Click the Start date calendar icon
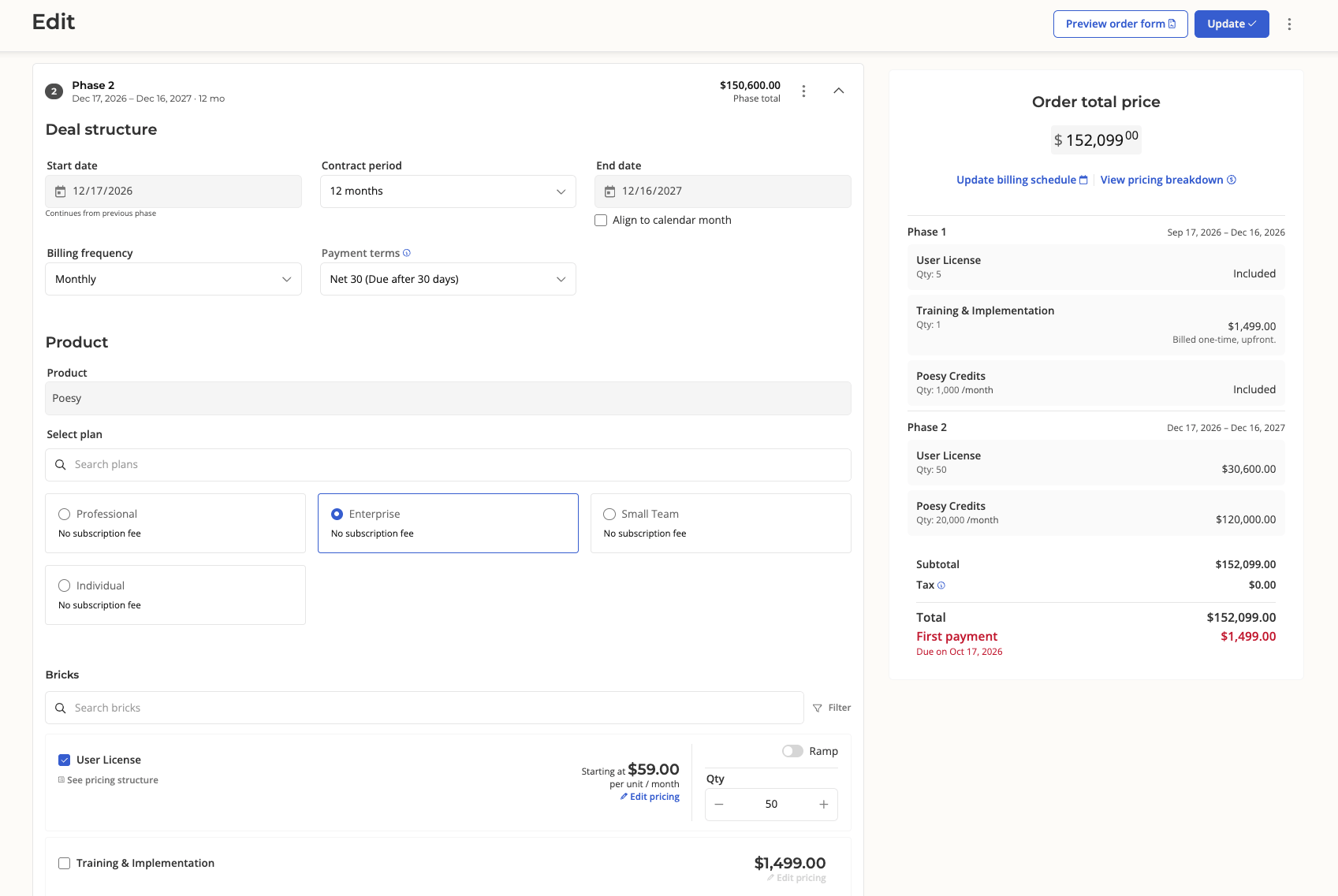Screen dimensions: 1338x896 pos(60,191)
